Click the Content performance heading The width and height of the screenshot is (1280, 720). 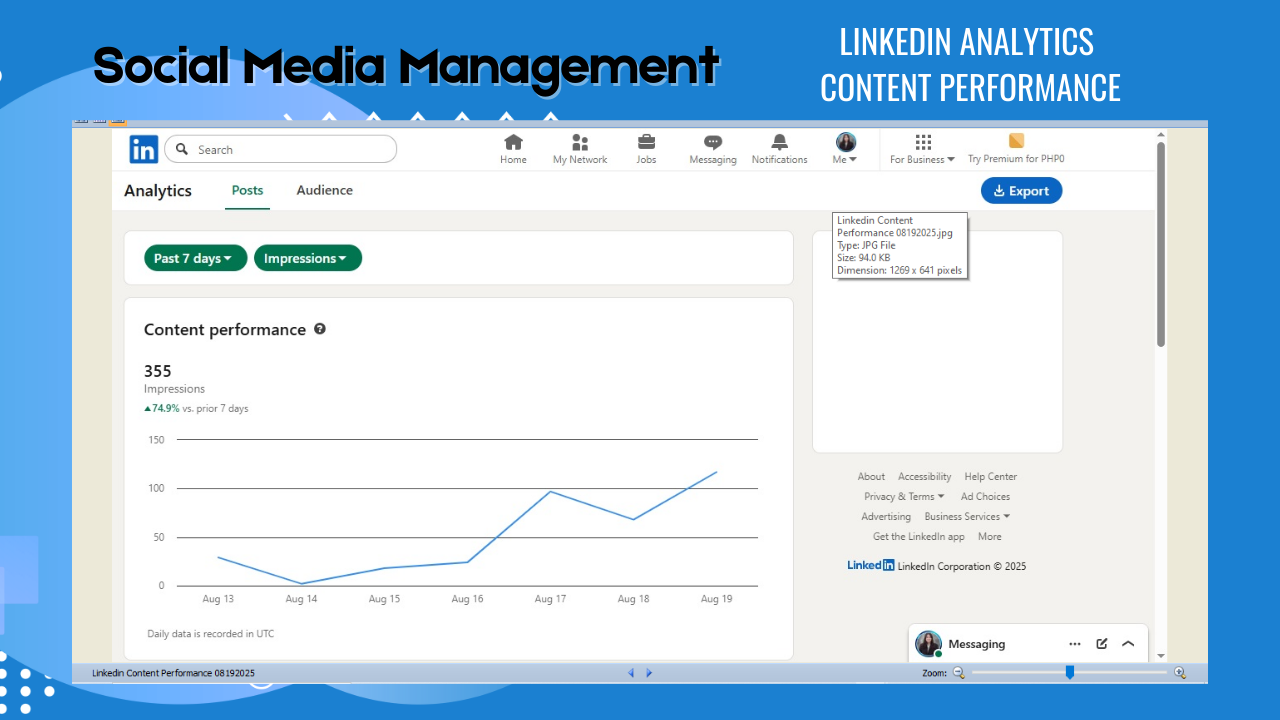[x=225, y=330]
